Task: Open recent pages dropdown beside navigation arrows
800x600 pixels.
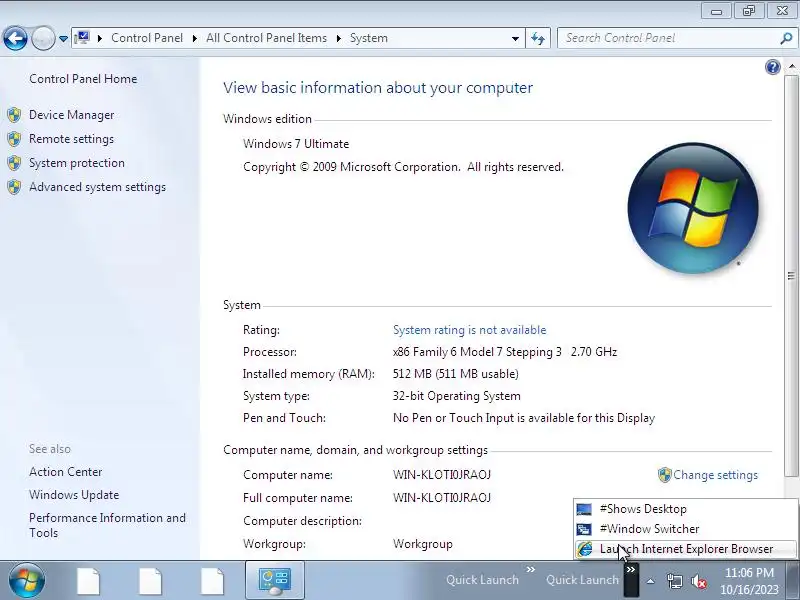Action: pos(63,39)
